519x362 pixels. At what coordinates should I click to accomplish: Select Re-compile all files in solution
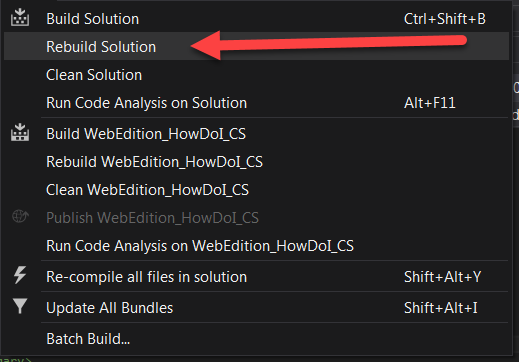256,277
